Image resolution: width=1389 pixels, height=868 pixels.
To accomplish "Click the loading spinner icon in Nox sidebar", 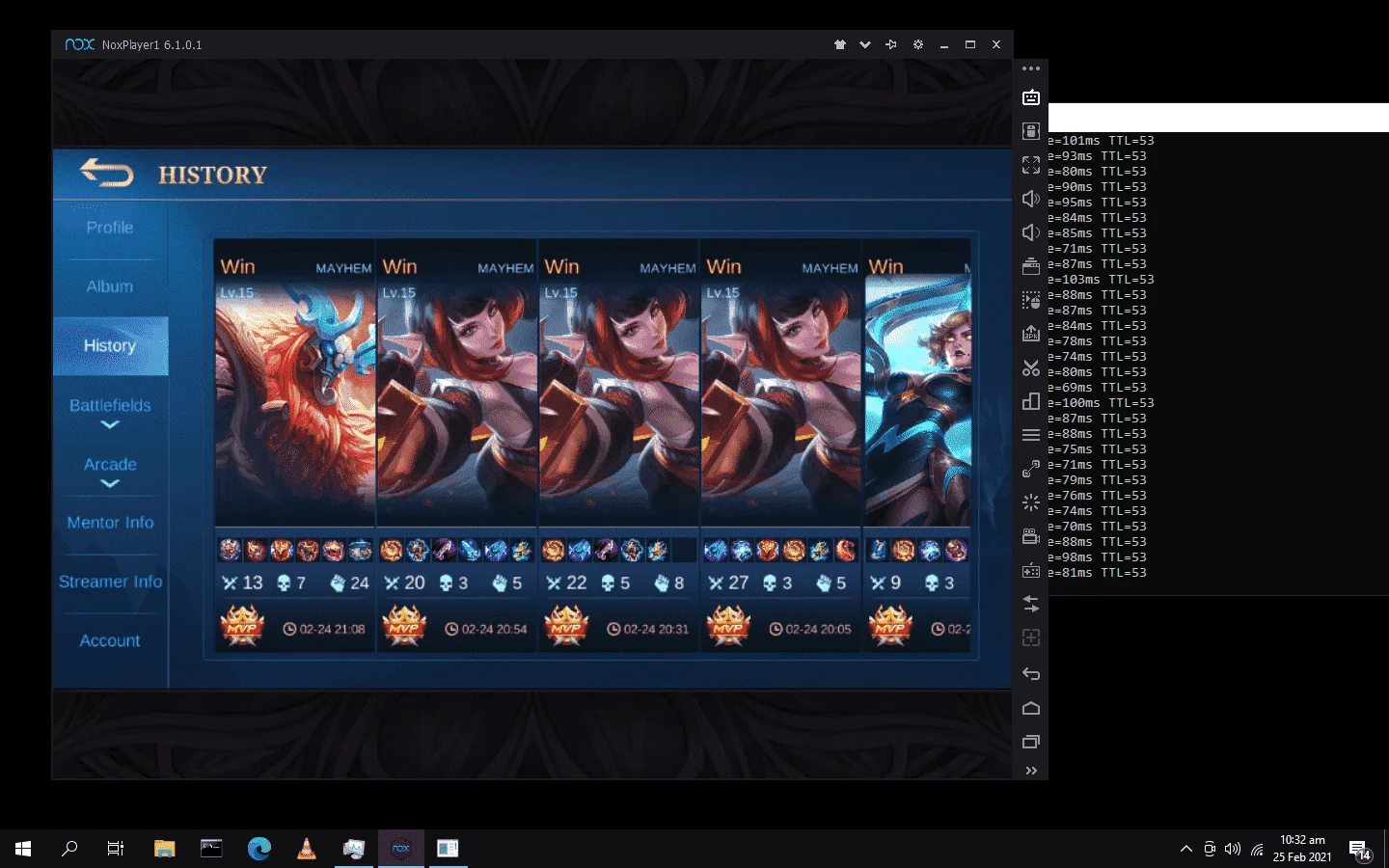I will click(x=1031, y=502).
